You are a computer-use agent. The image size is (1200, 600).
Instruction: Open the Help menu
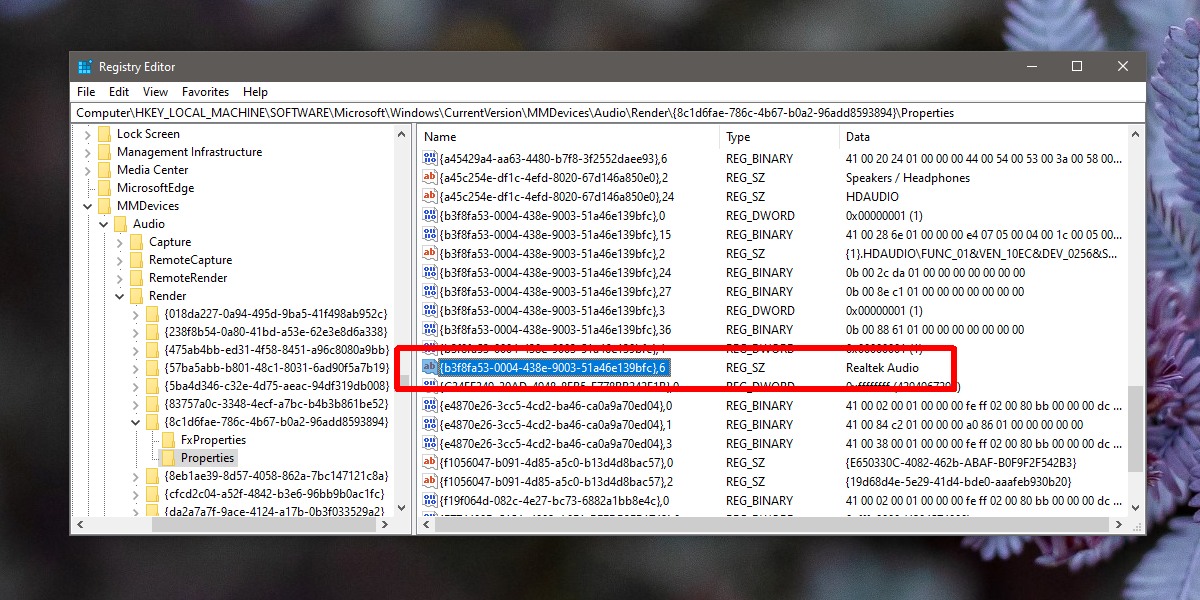click(255, 91)
